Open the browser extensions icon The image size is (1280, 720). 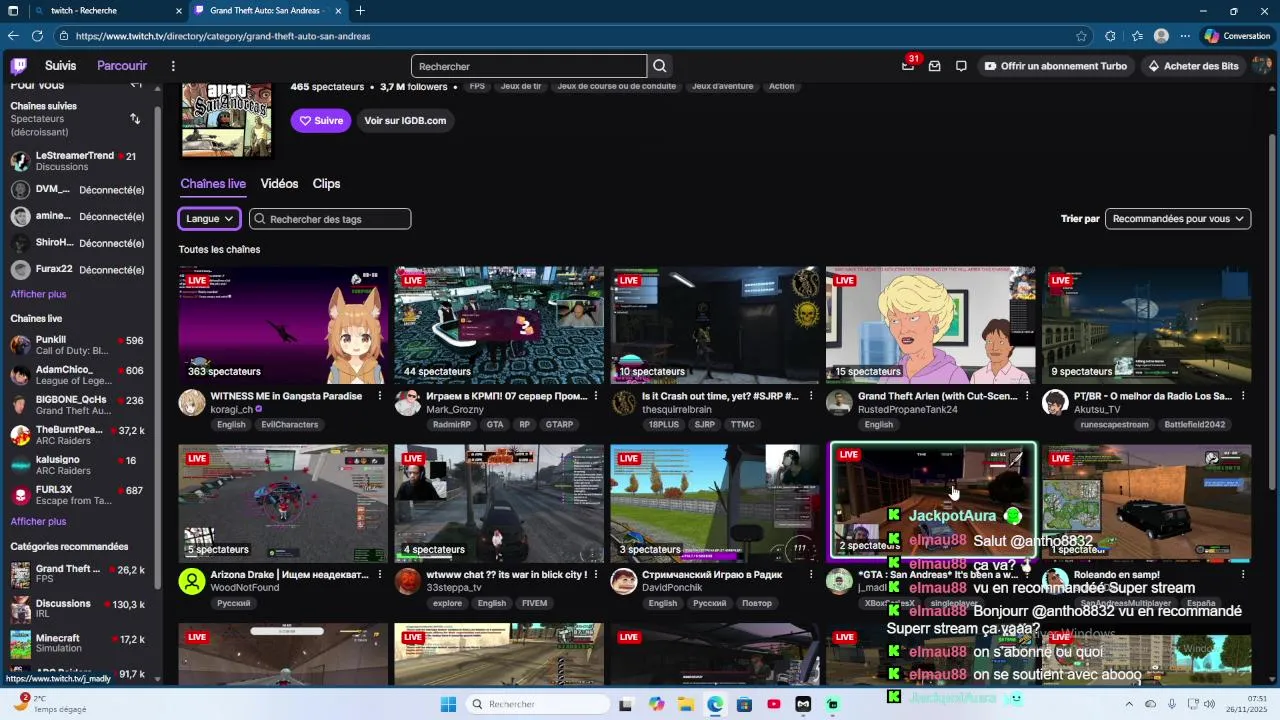click(x=1110, y=36)
